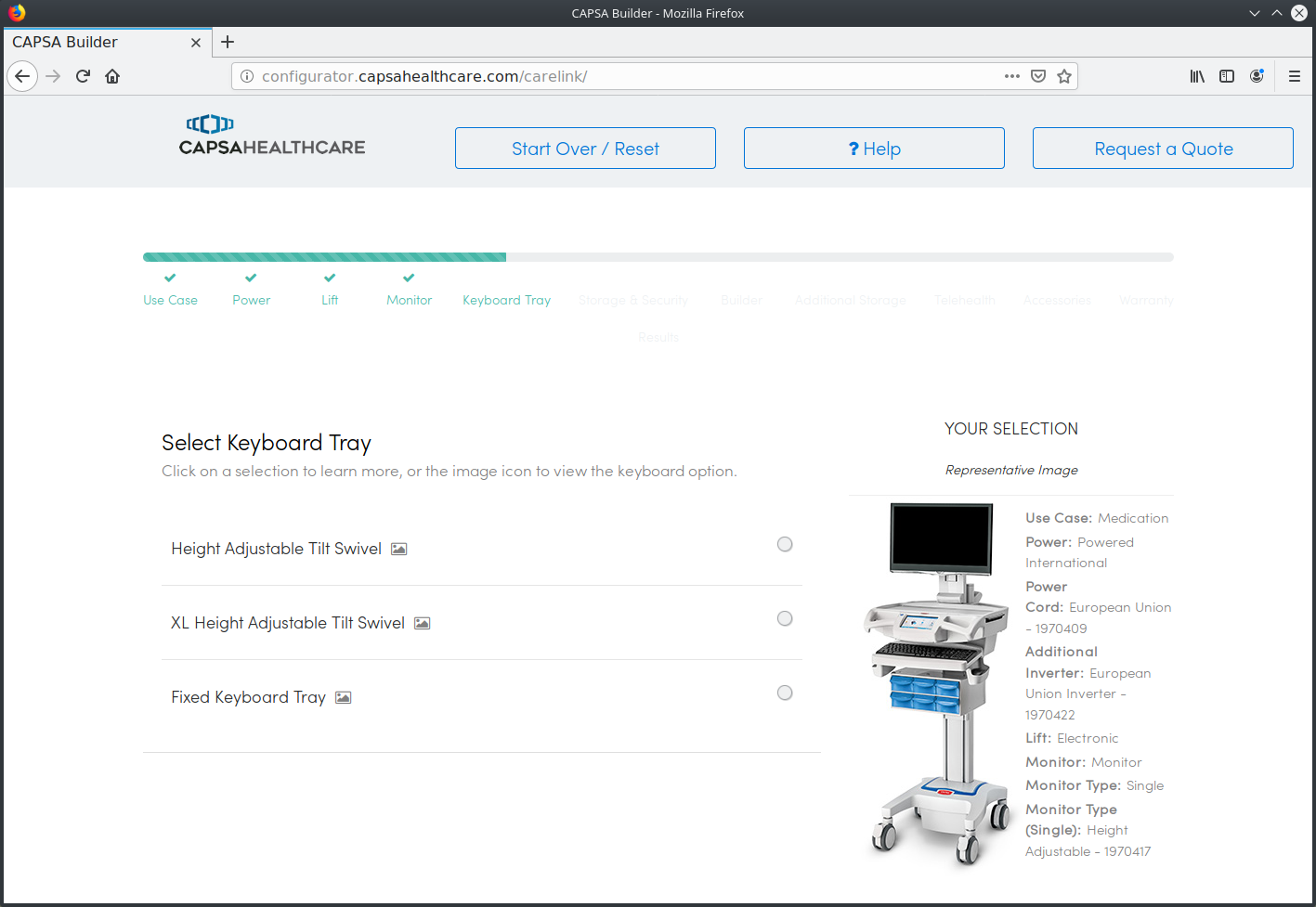Viewport: 1316px width, 907px height.
Task: Open the address bar overflow ellipsis menu
Action: pos(1011,76)
